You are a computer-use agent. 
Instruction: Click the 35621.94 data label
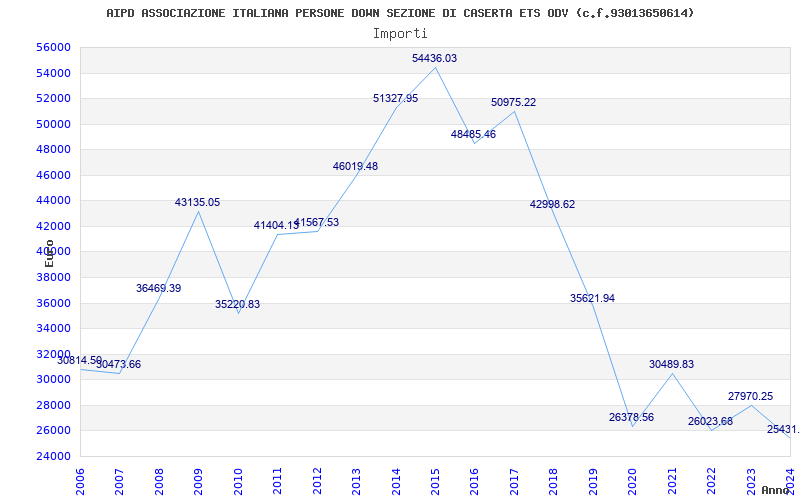[592, 298]
